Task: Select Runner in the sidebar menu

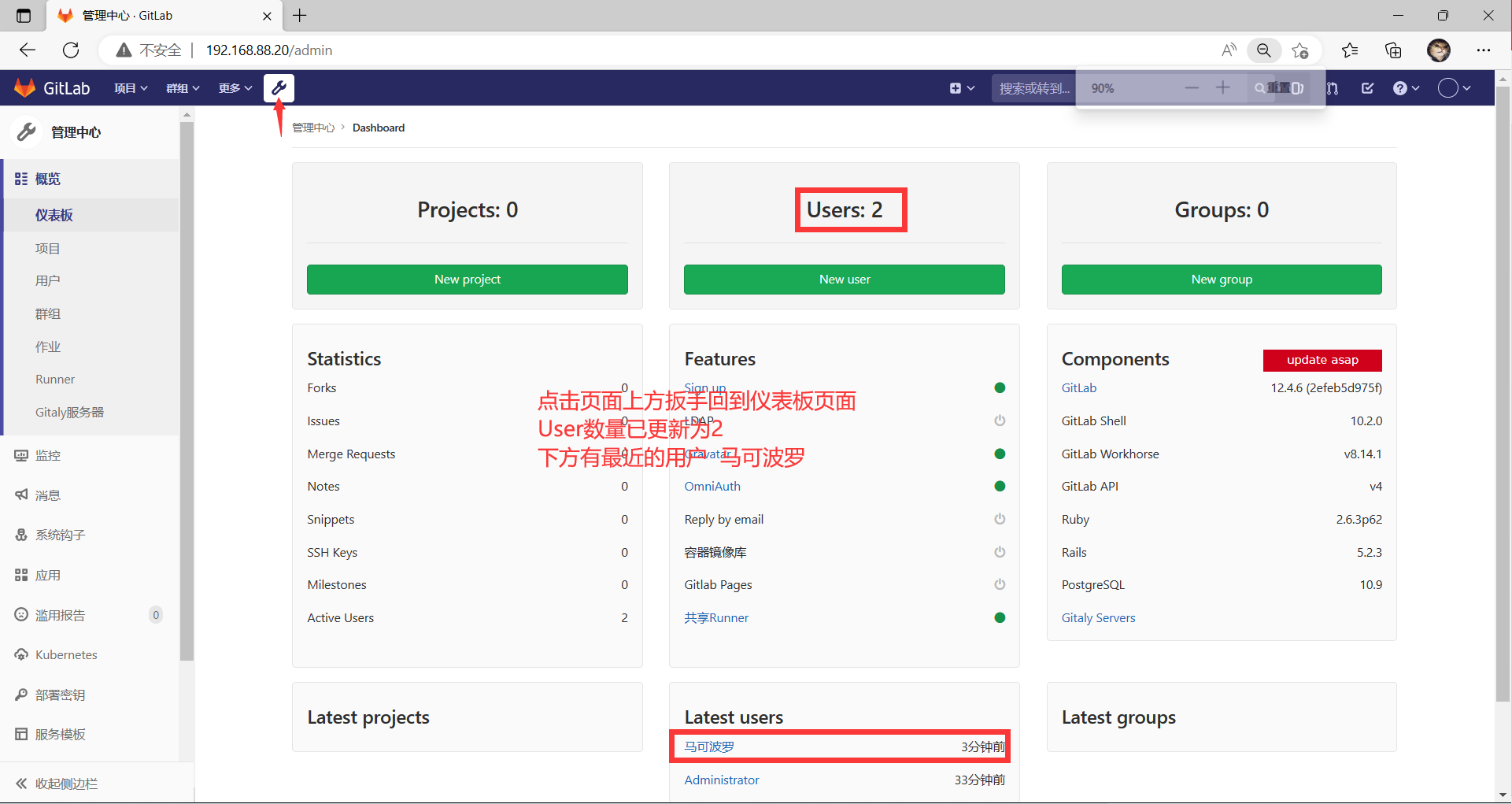Action: [x=55, y=379]
